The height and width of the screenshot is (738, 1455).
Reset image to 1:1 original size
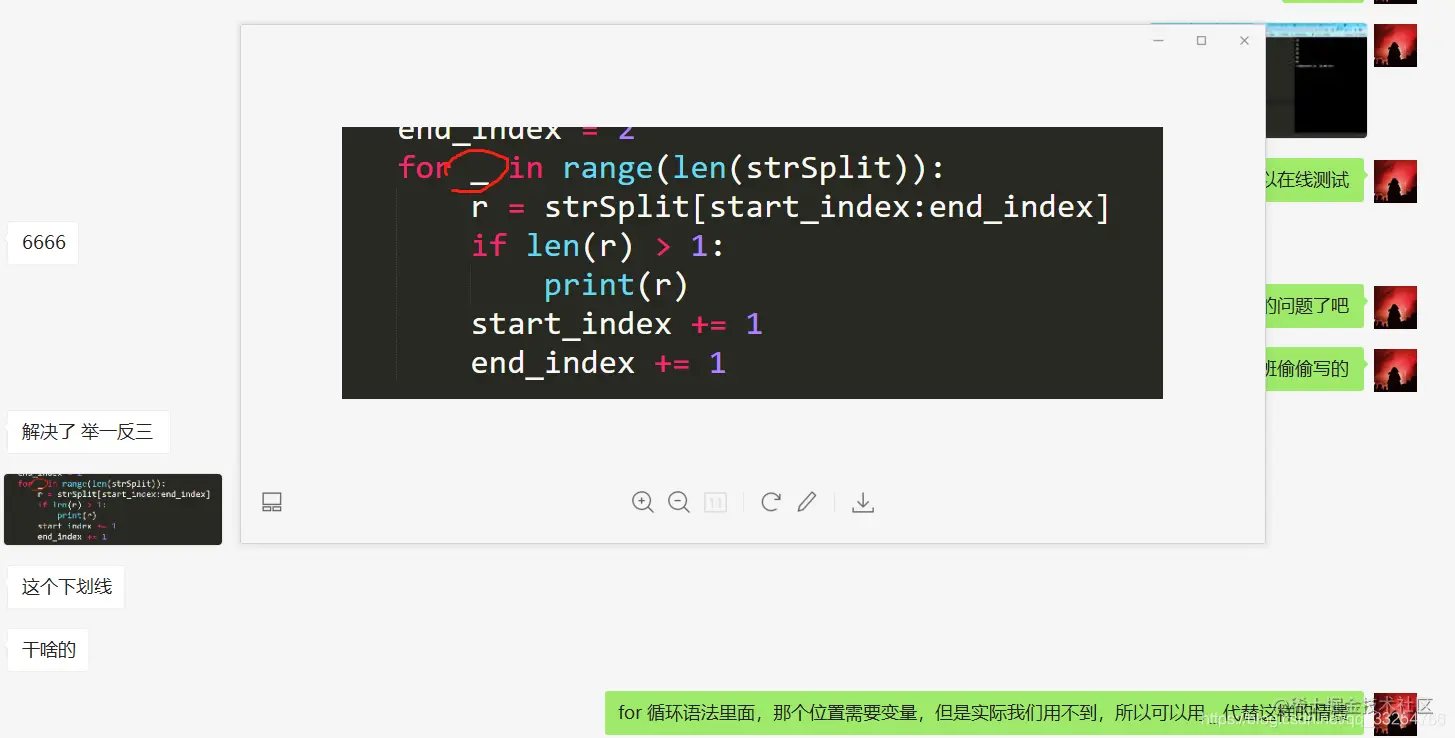pos(715,502)
